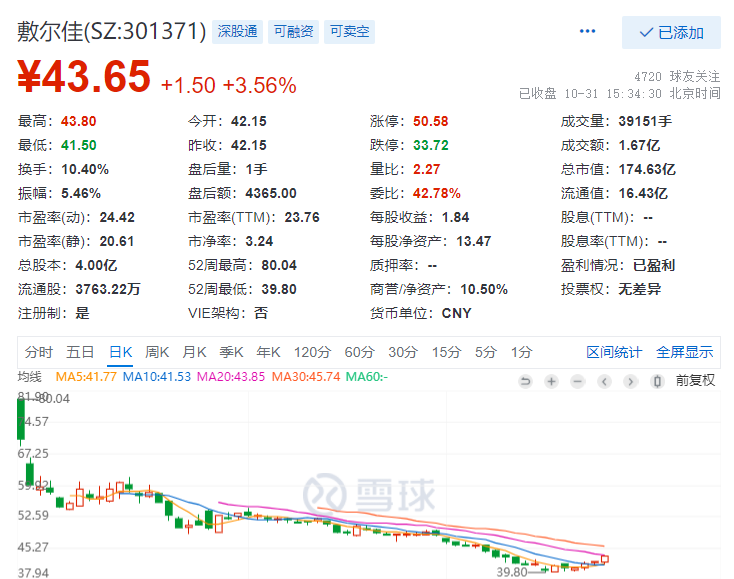Click the 总市值 value 174.63亿

pyautogui.click(x=647, y=169)
